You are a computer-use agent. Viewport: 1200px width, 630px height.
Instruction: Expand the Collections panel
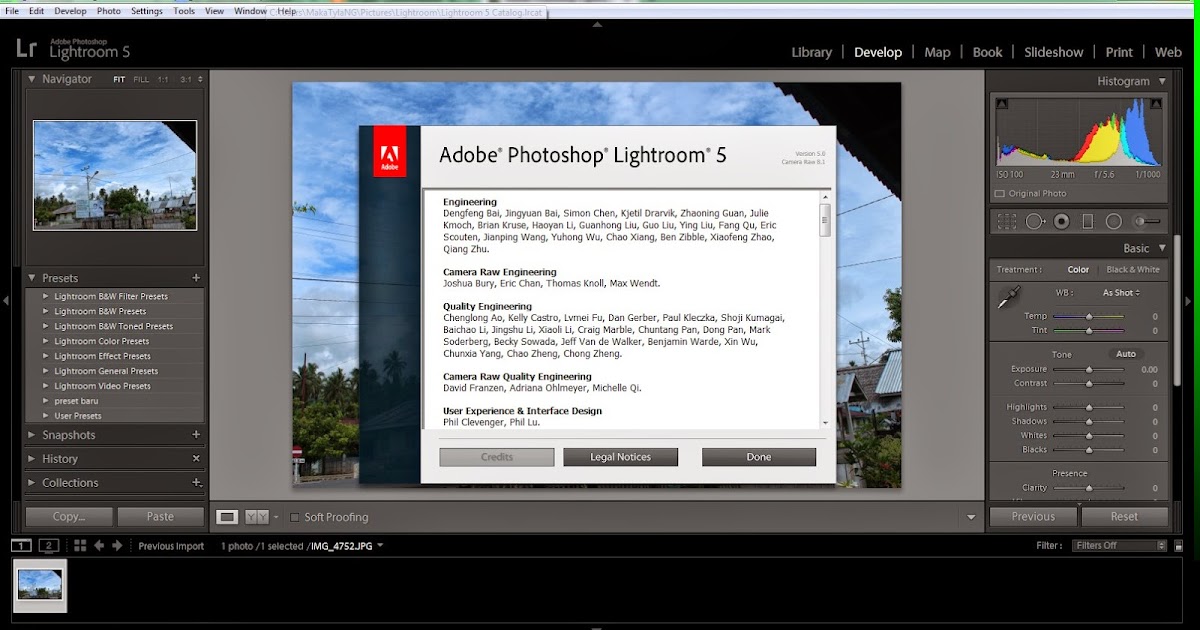click(x=31, y=483)
